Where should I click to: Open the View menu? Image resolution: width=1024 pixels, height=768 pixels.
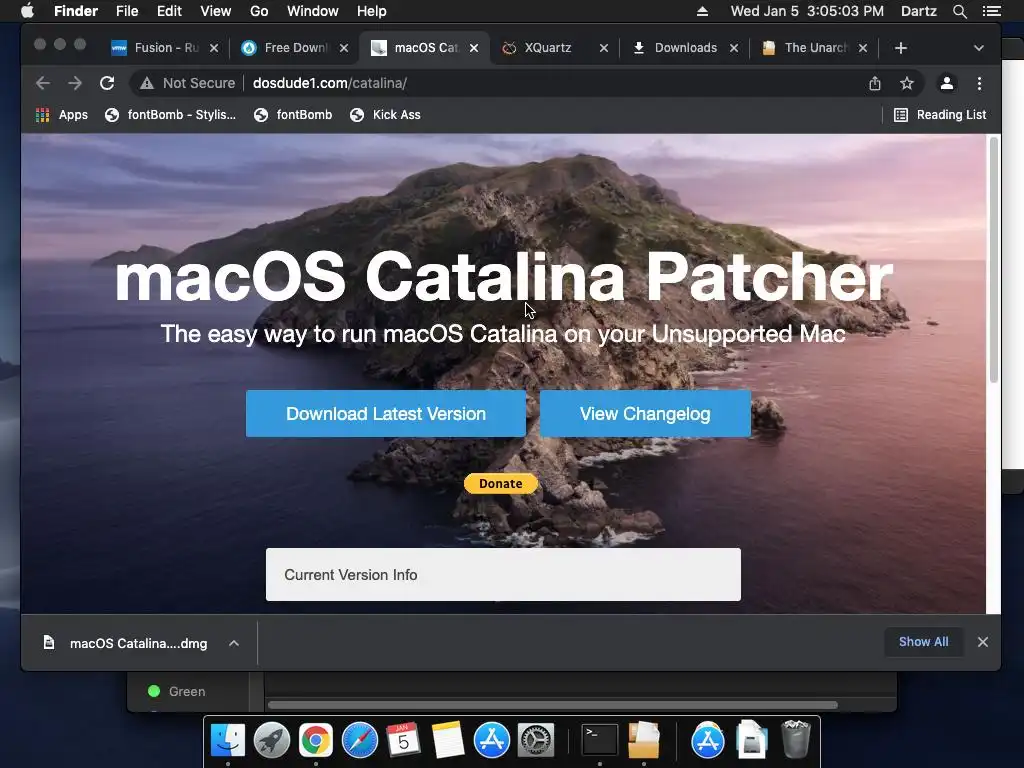216,11
